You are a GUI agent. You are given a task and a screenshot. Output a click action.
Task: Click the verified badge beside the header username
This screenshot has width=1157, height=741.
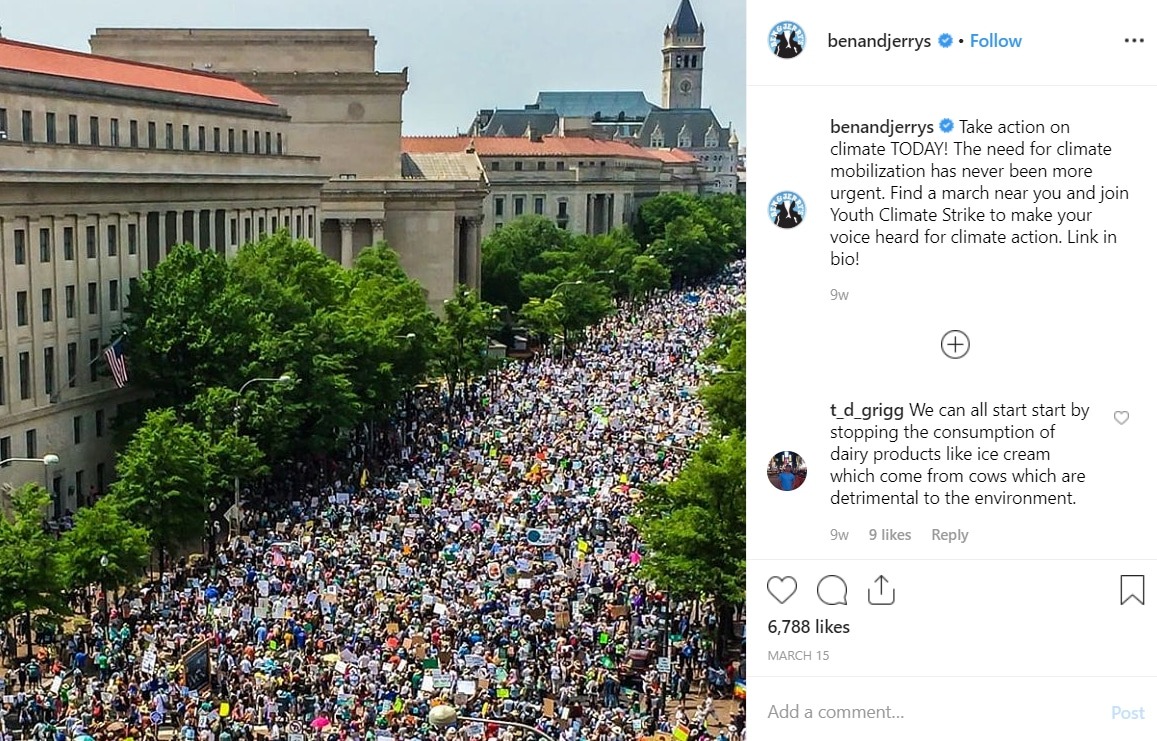pos(945,41)
